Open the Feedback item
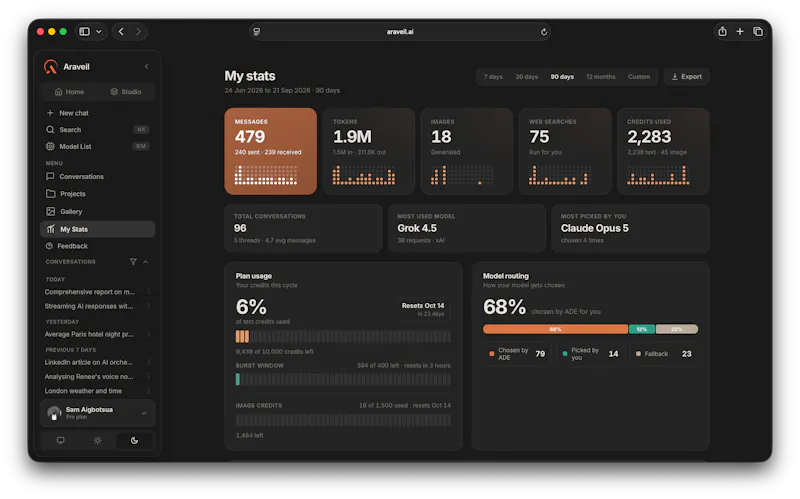The height and width of the screenshot is (499, 800). 97,246
